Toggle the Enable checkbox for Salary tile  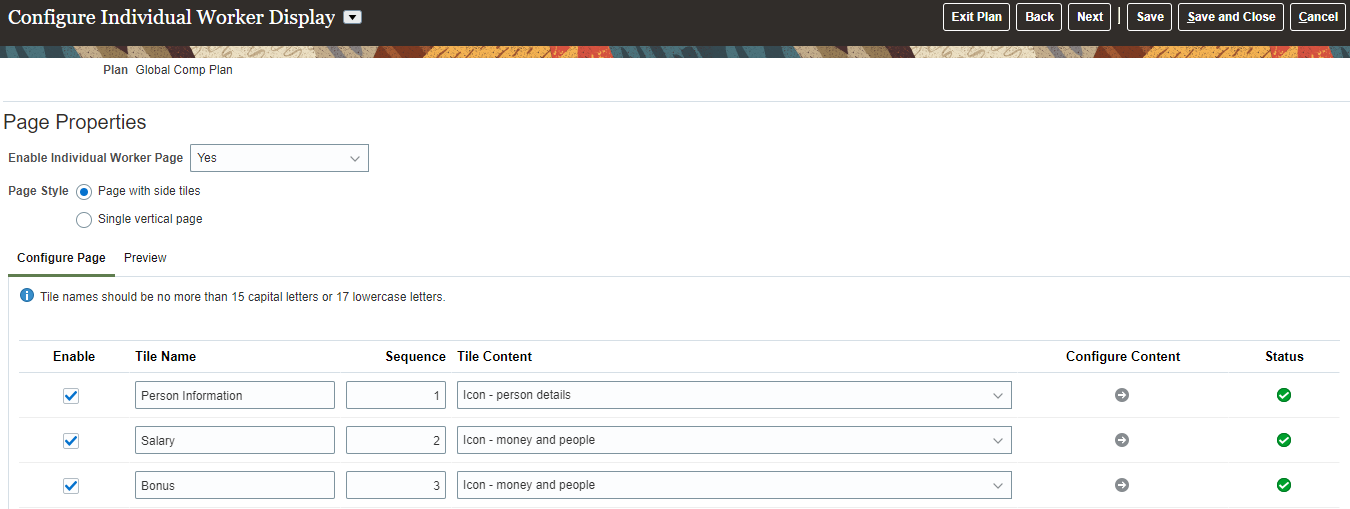(x=71, y=441)
